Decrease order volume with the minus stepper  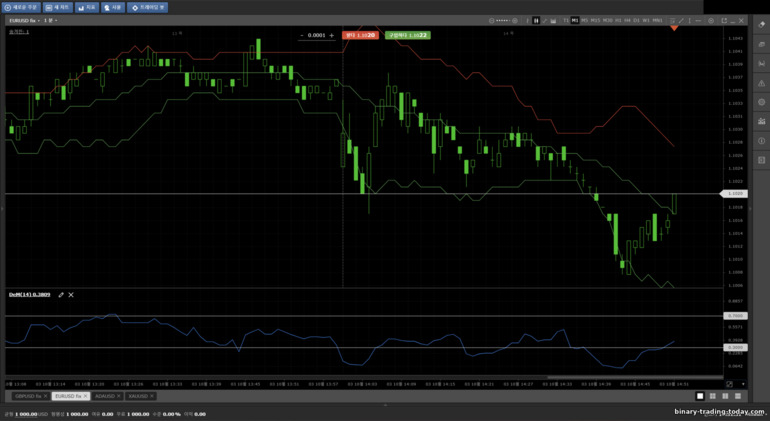tap(302, 35)
